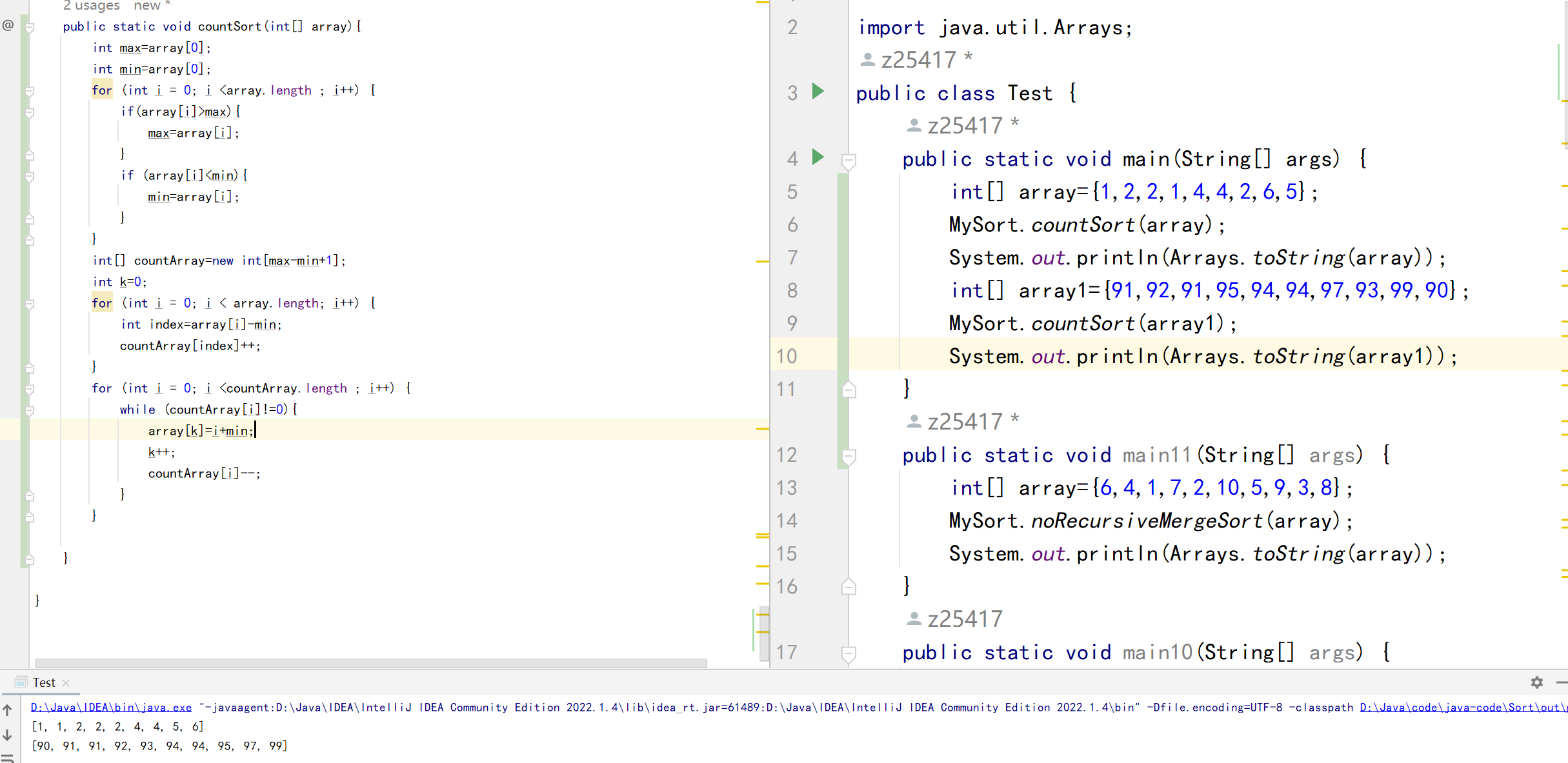The image size is (1568, 763).
Task: Open the java.exe path link in console
Action: tap(111, 708)
